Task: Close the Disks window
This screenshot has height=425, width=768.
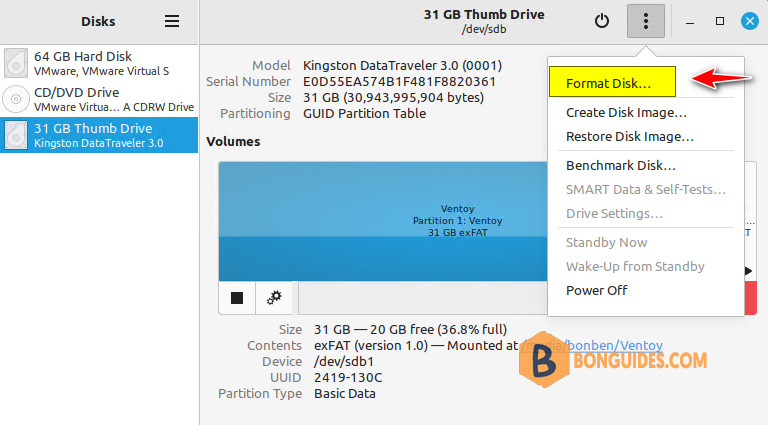Action: 749,21
